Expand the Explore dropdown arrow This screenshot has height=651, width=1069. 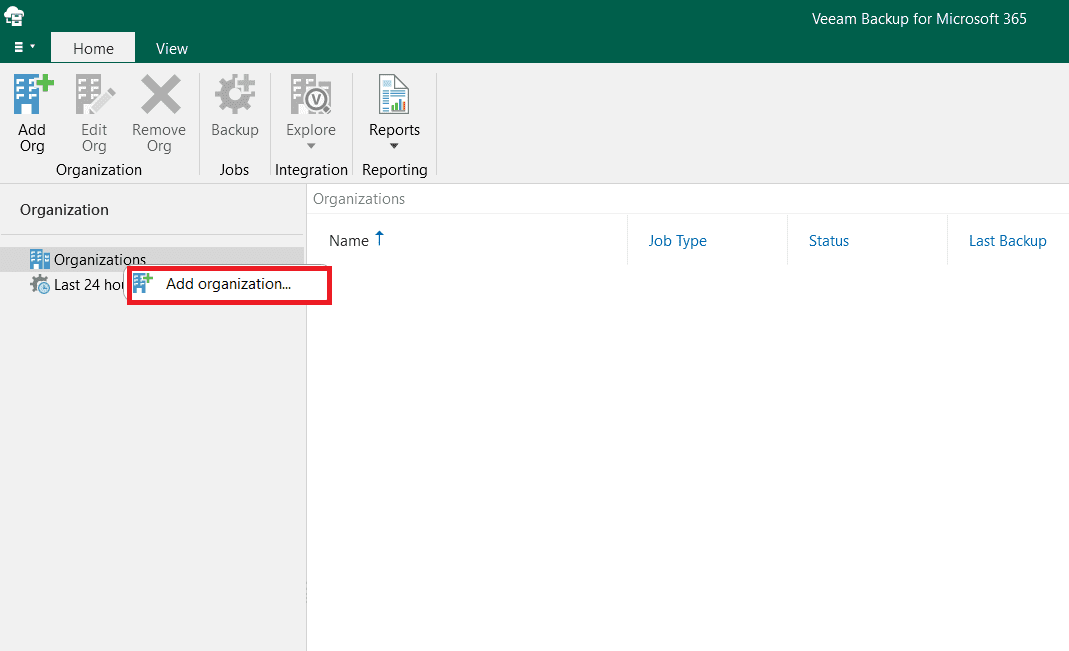tap(311, 146)
